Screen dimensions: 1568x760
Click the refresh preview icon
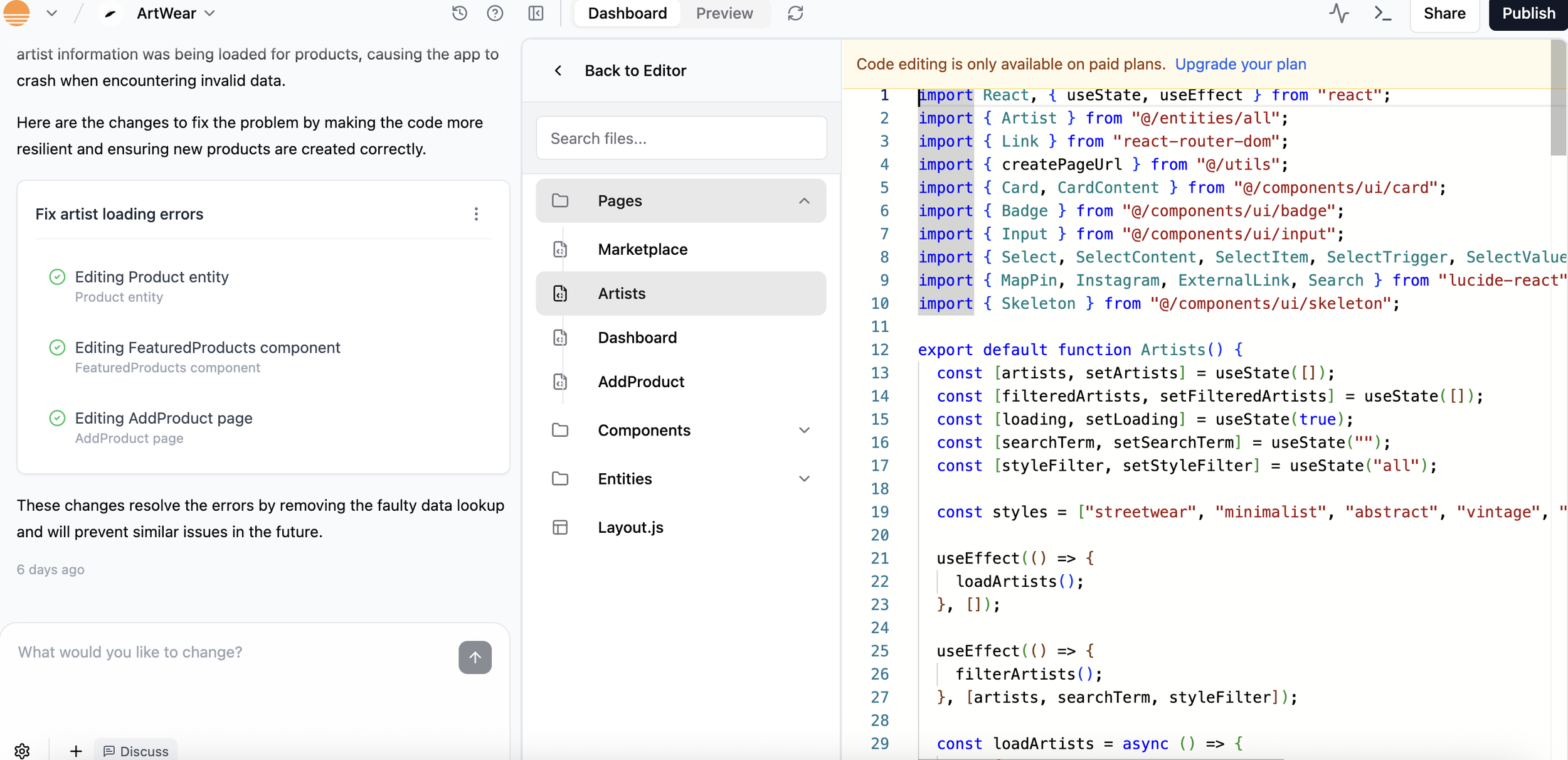[795, 13]
